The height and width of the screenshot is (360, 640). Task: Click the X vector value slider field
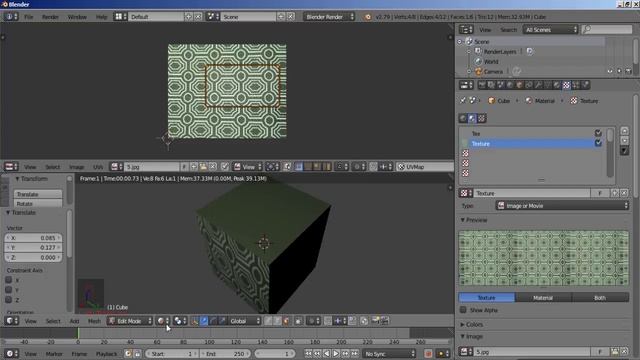tap(33, 238)
